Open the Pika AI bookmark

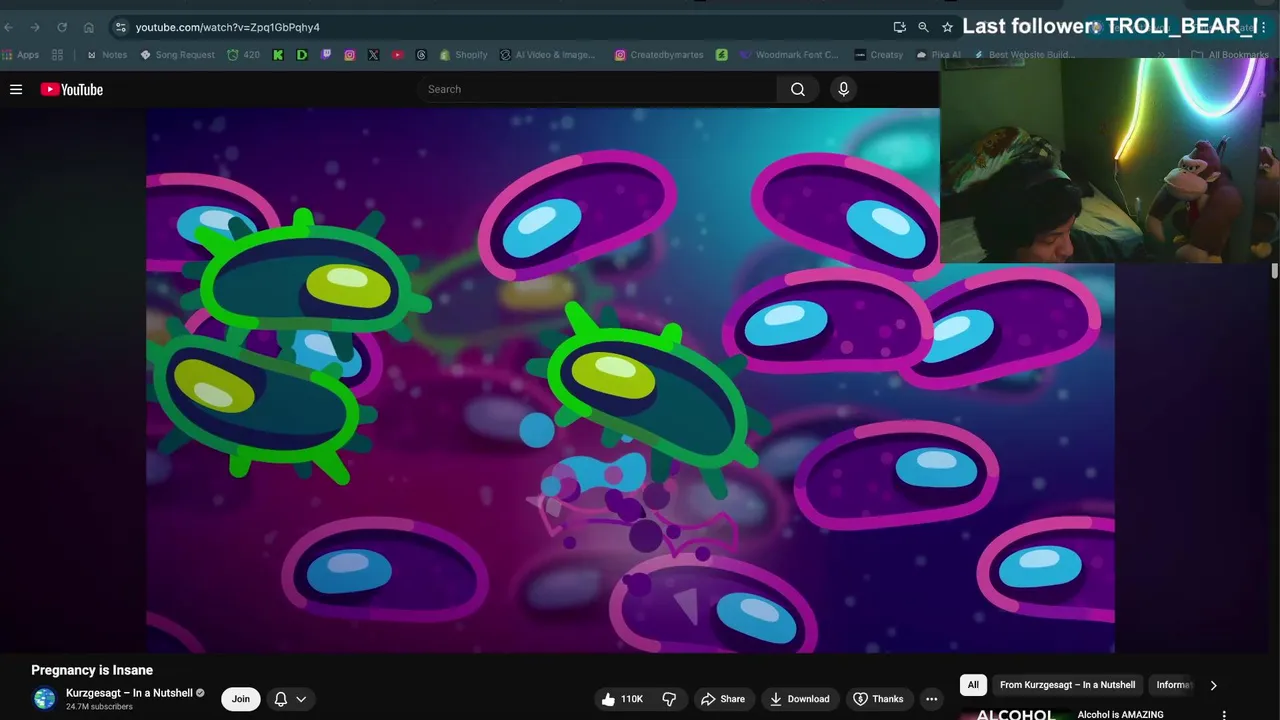coord(939,55)
